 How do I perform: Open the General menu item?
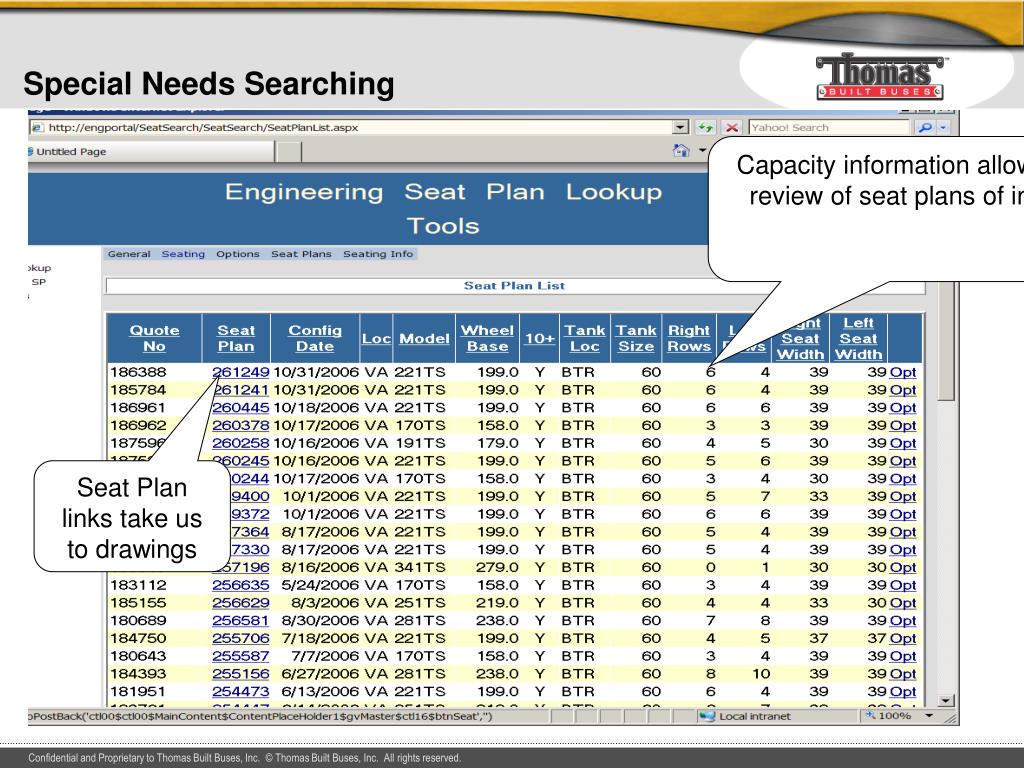tap(129, 254)
